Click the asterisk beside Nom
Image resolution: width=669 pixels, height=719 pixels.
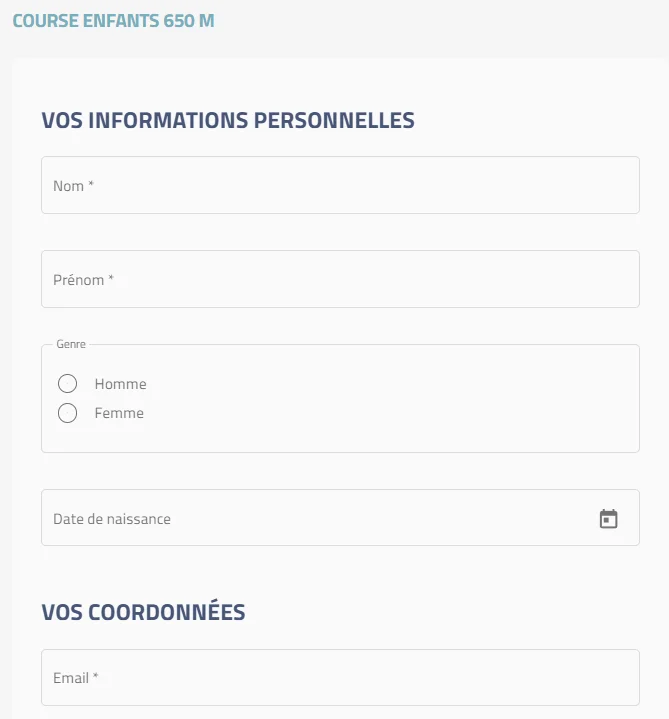point(91,183)
